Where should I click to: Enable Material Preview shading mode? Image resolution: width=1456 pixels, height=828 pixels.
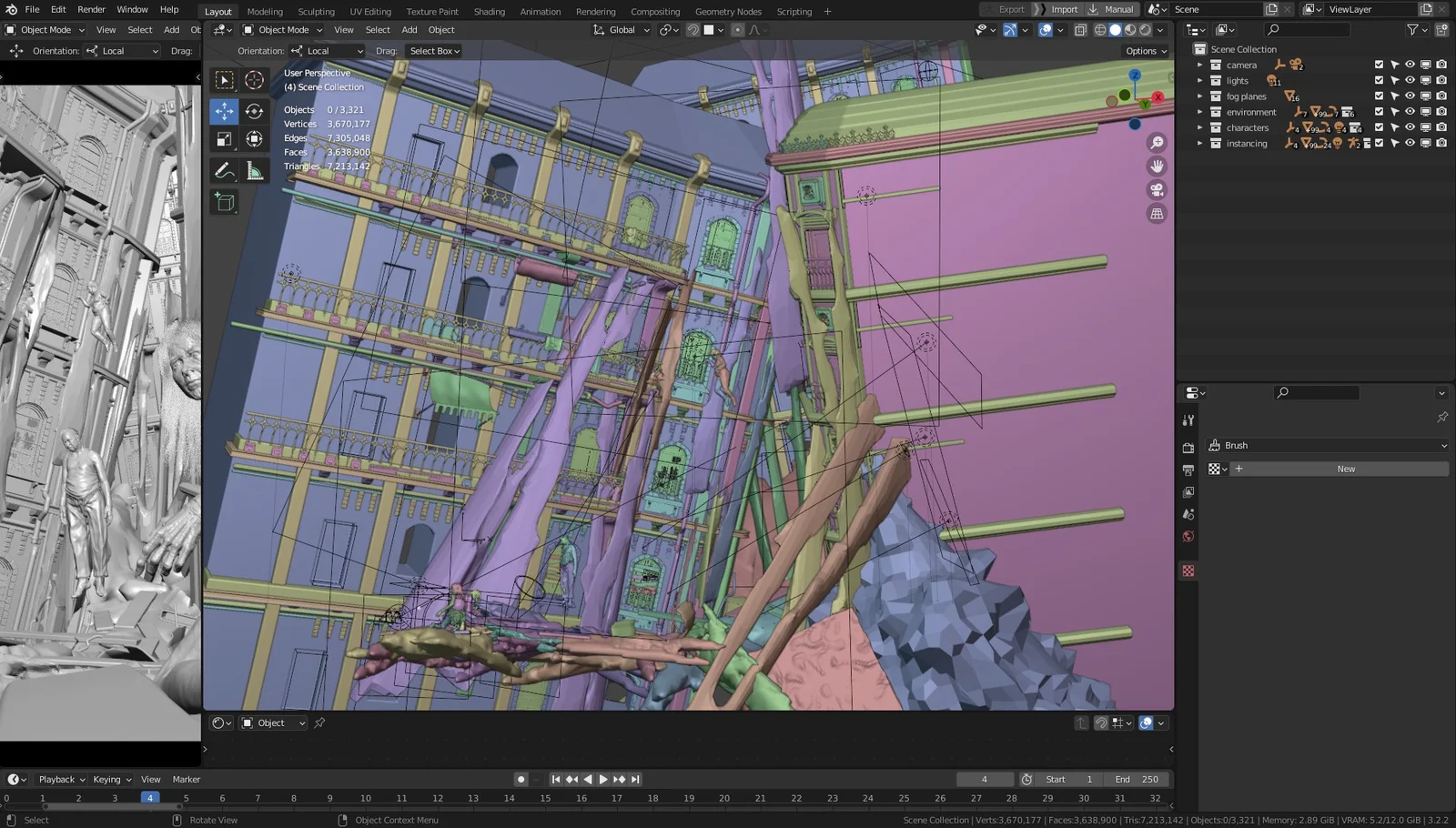(x=1129, y=30)
